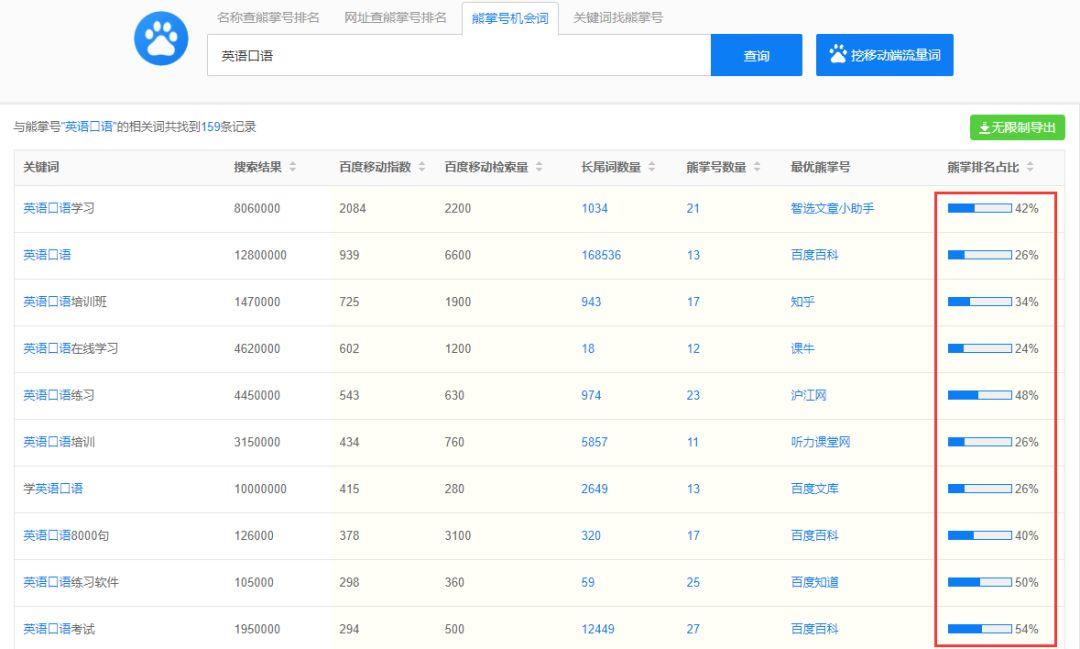Click long-tail count 168536
1080x649 pixels.
[601, 255]
